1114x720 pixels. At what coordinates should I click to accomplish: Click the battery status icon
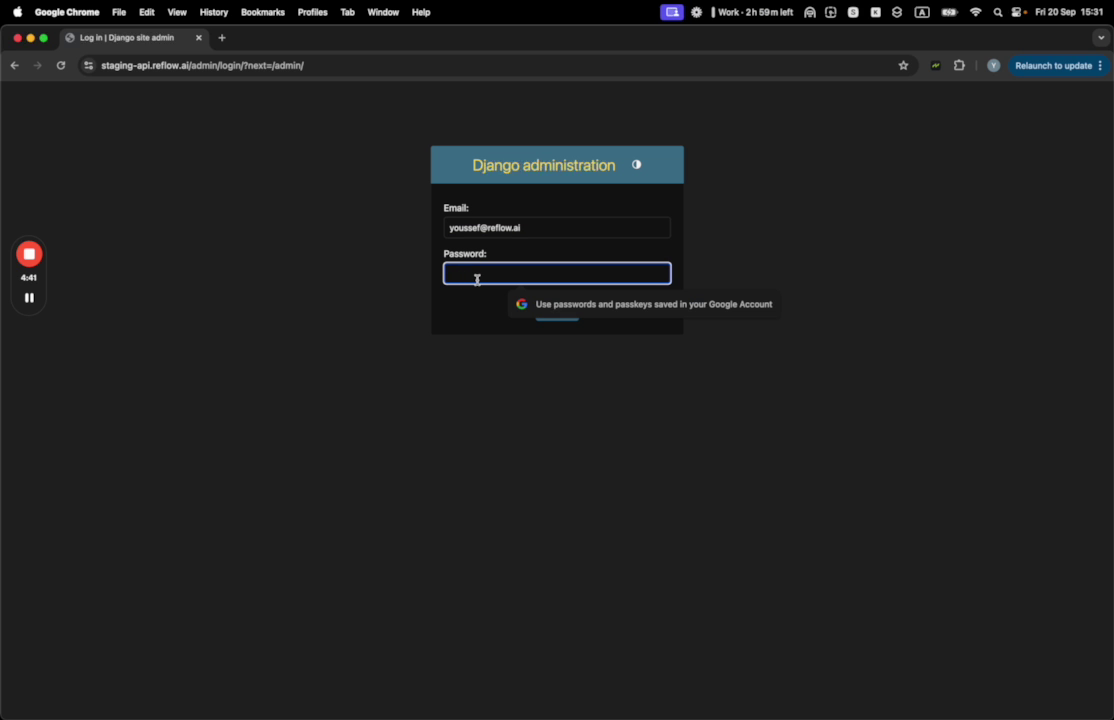click(x=949, y=12)
